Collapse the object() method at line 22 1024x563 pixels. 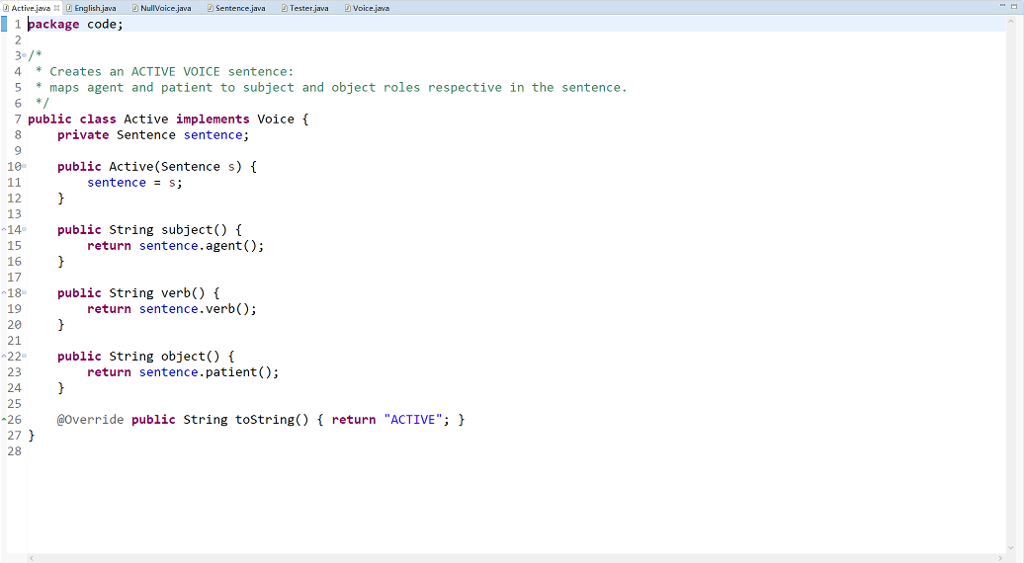(x=23, y=357)
